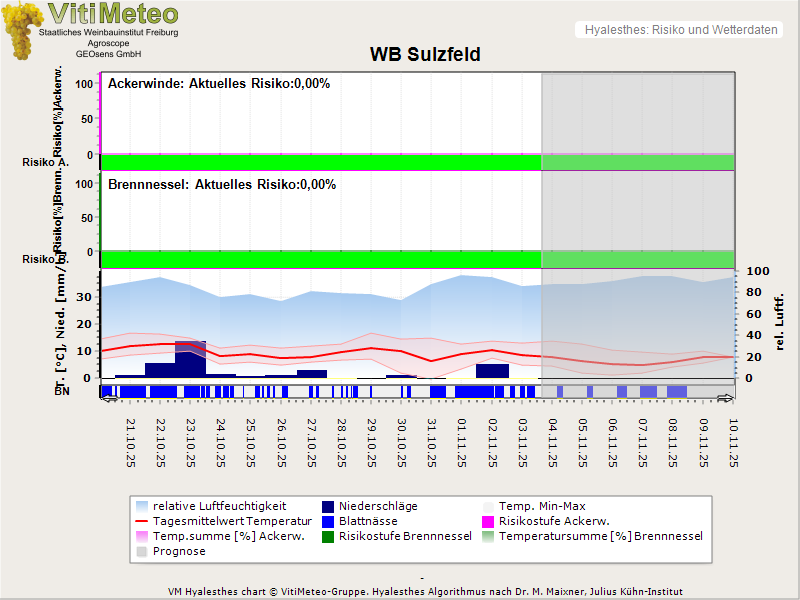Select the 23.10.25 date on axis

192,442
